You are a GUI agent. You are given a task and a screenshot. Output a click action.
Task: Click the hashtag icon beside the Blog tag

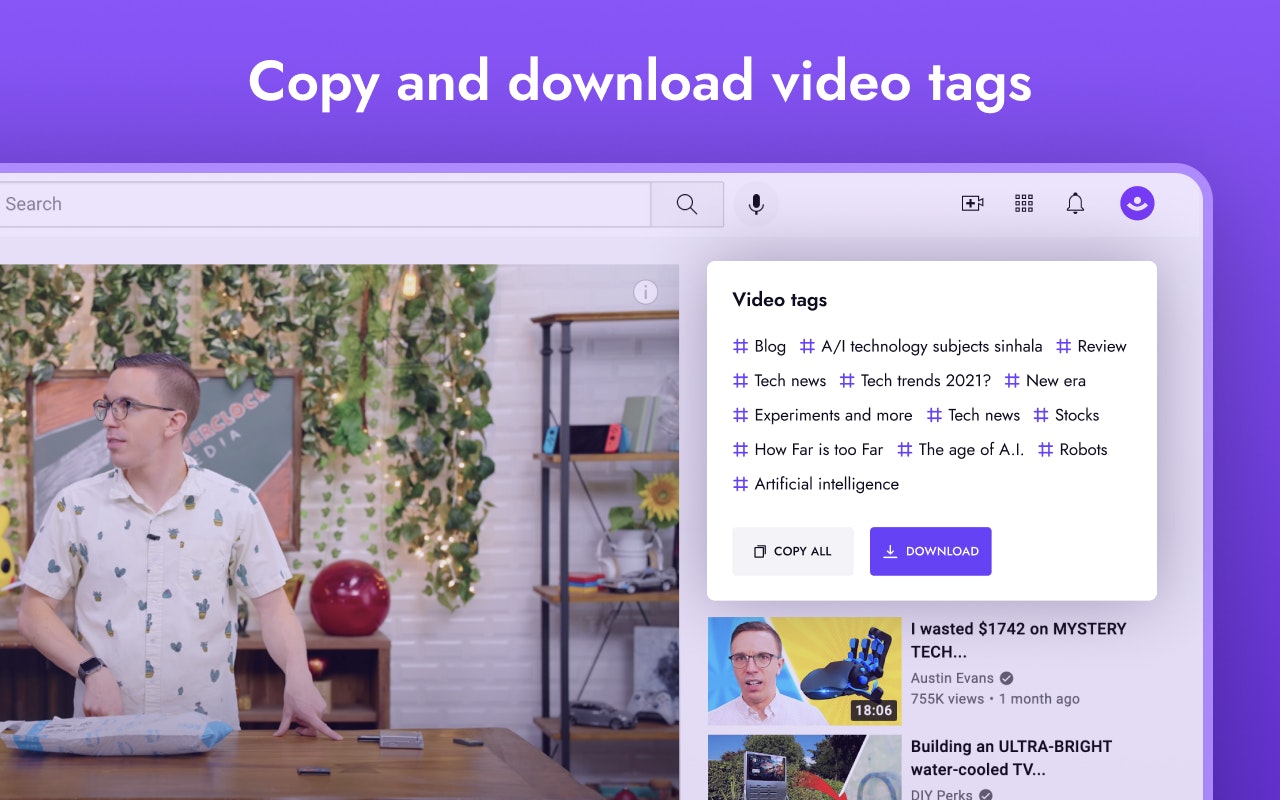(738, 346)
